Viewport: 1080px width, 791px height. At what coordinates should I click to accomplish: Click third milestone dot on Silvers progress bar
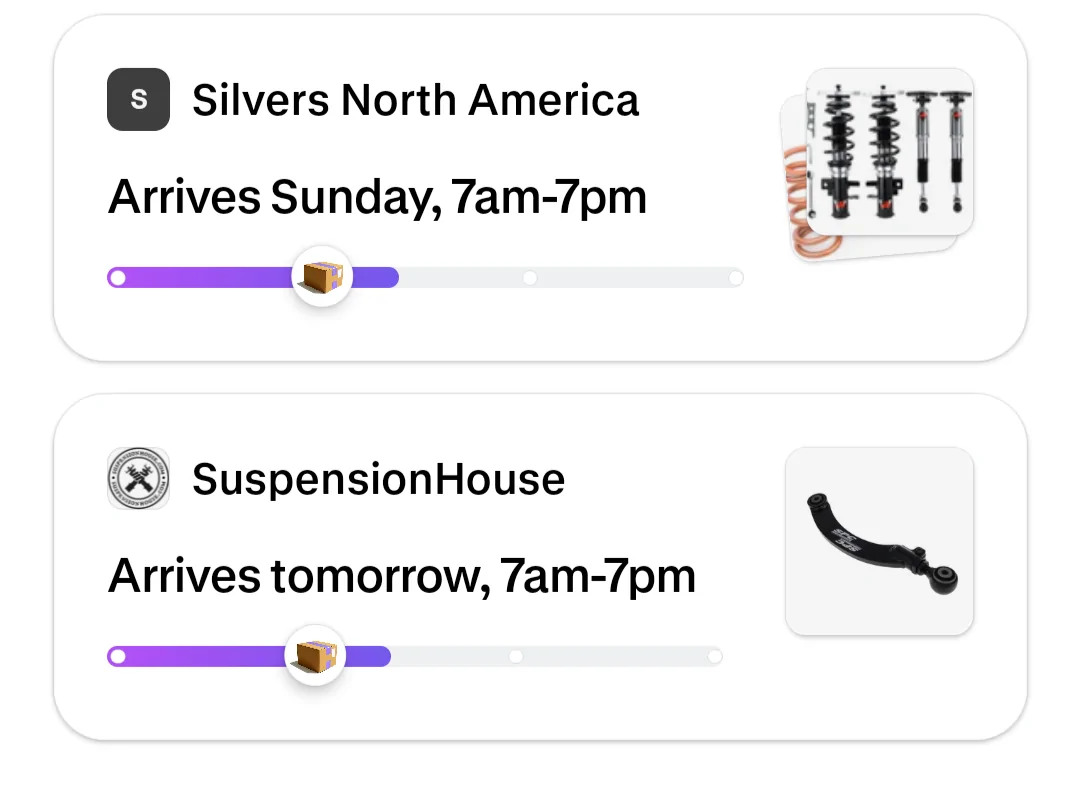[530, 278]
